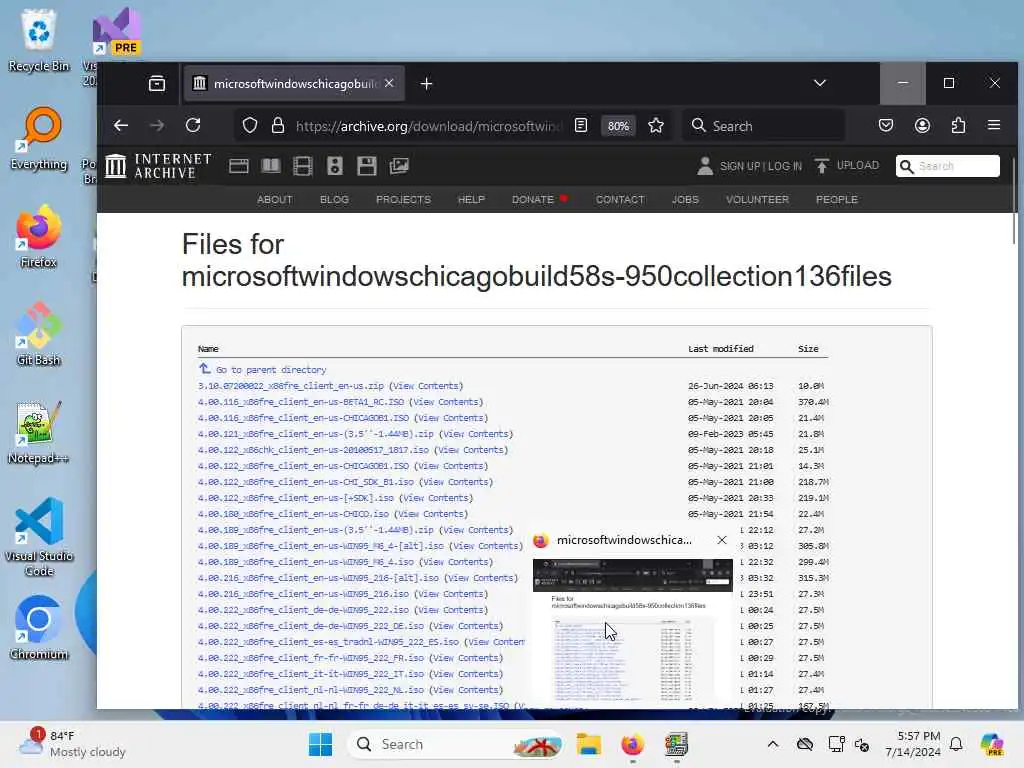
Task: Open the BLOG menu item
Action: click(x=334, y=199)
